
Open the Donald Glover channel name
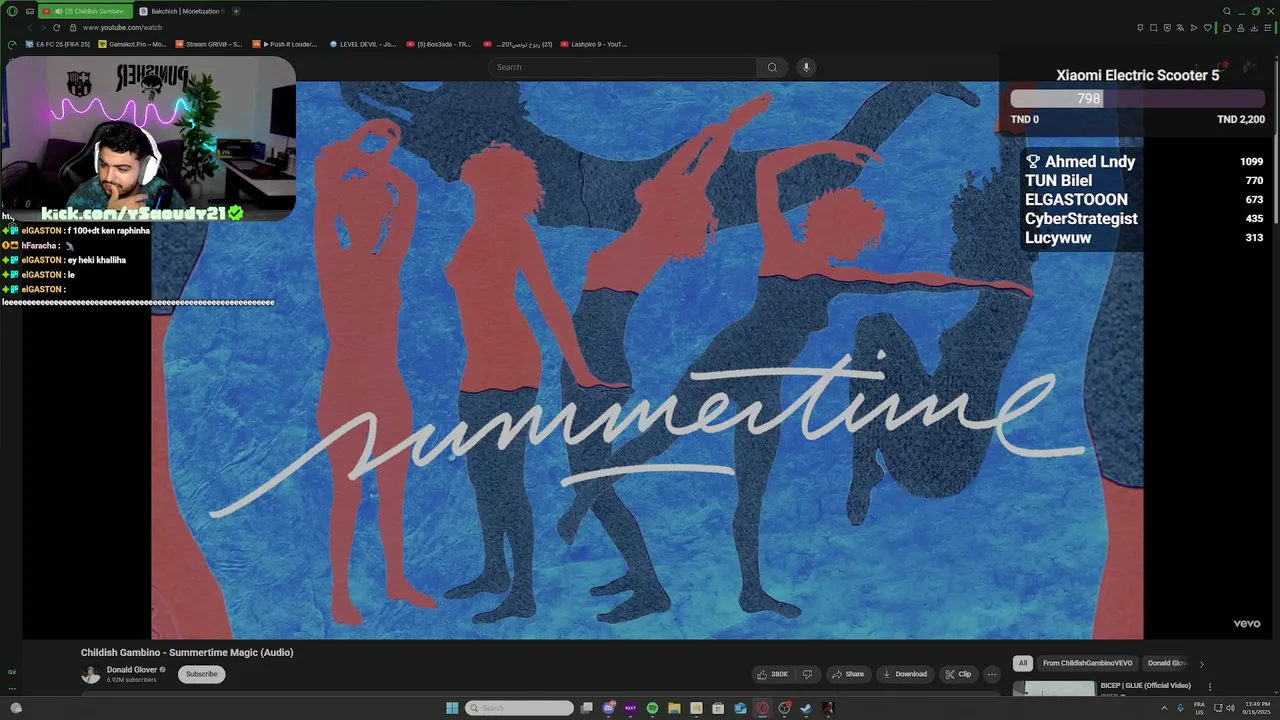click(x=132, y=670)
